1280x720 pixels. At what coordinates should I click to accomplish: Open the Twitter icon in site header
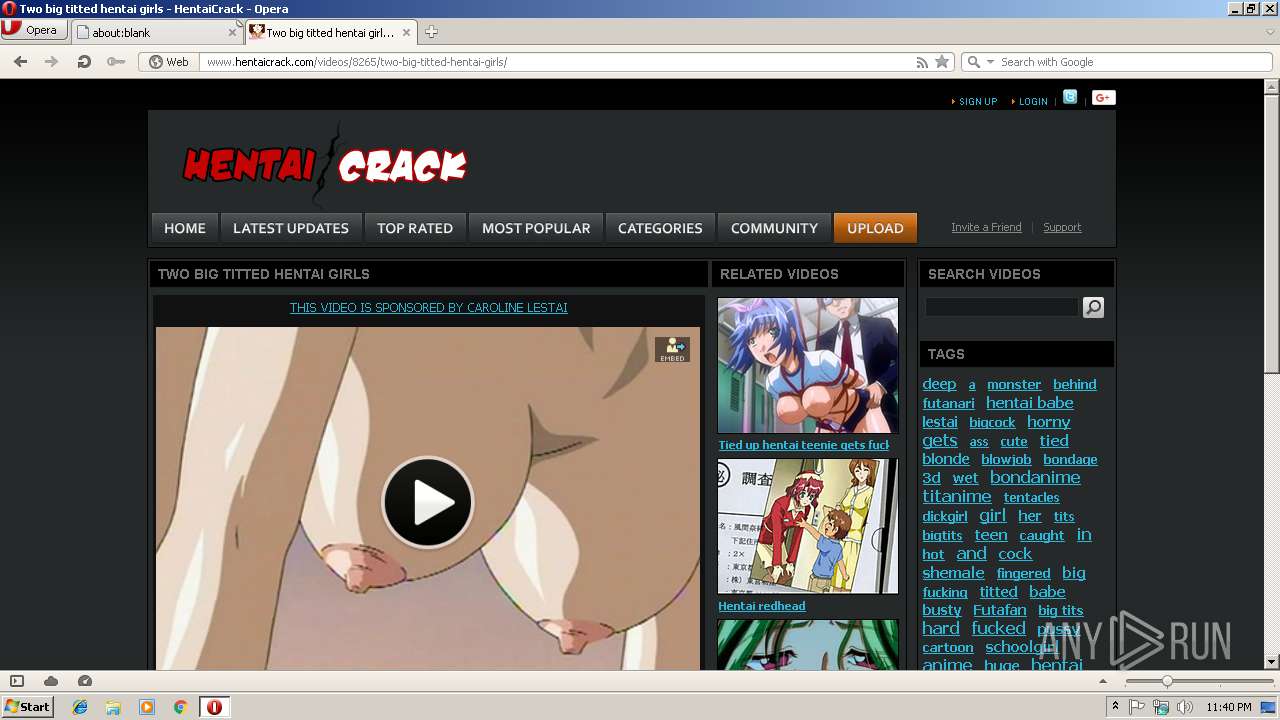(1070, 97)
